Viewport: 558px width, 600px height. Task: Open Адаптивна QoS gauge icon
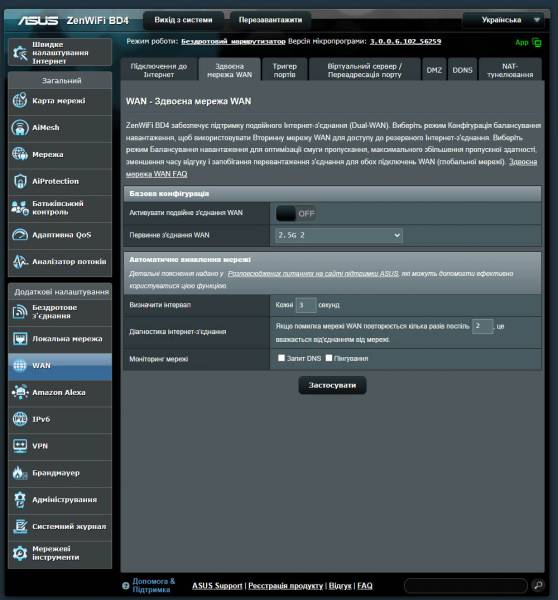(20, 235)
